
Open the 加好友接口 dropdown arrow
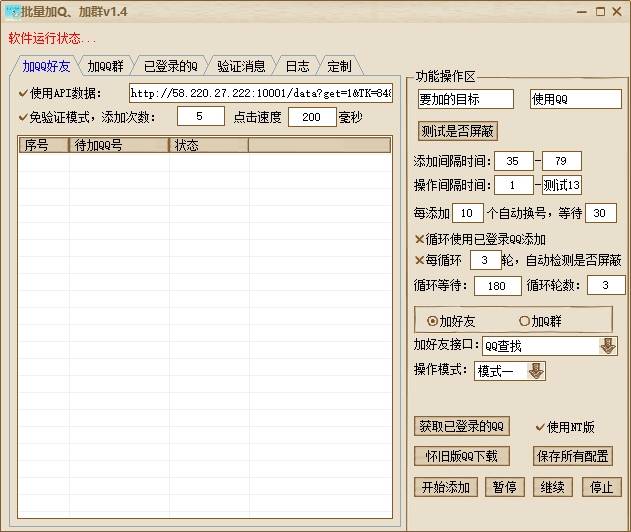pos(607,346)
